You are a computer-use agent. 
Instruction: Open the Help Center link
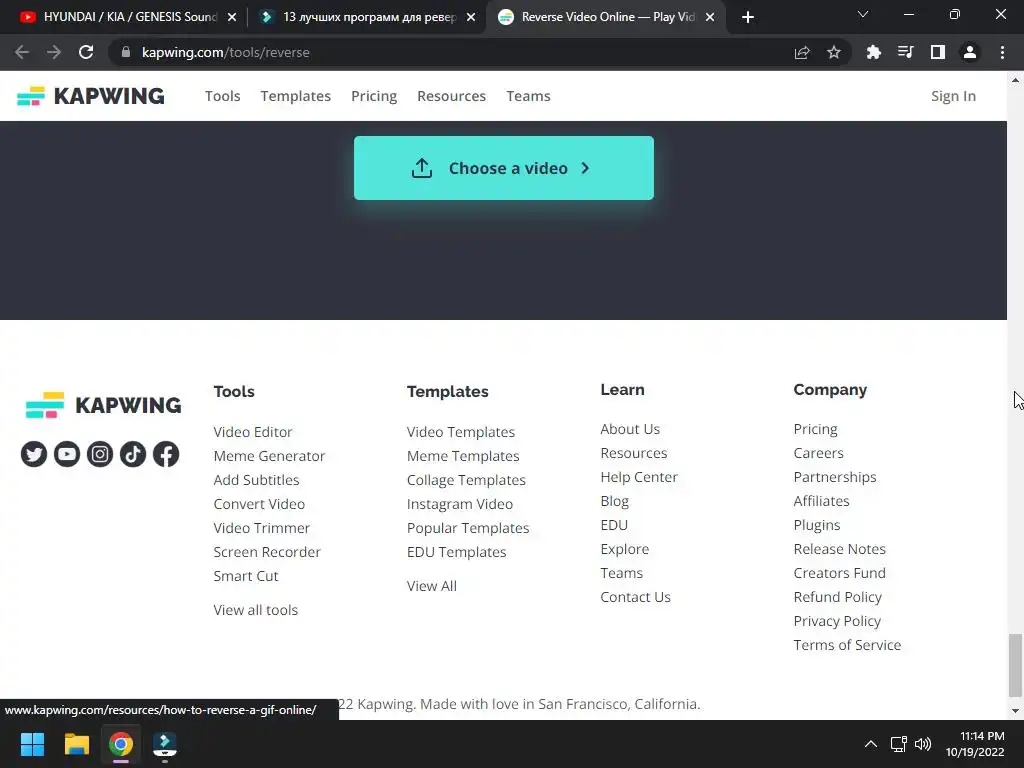[639, 477]
